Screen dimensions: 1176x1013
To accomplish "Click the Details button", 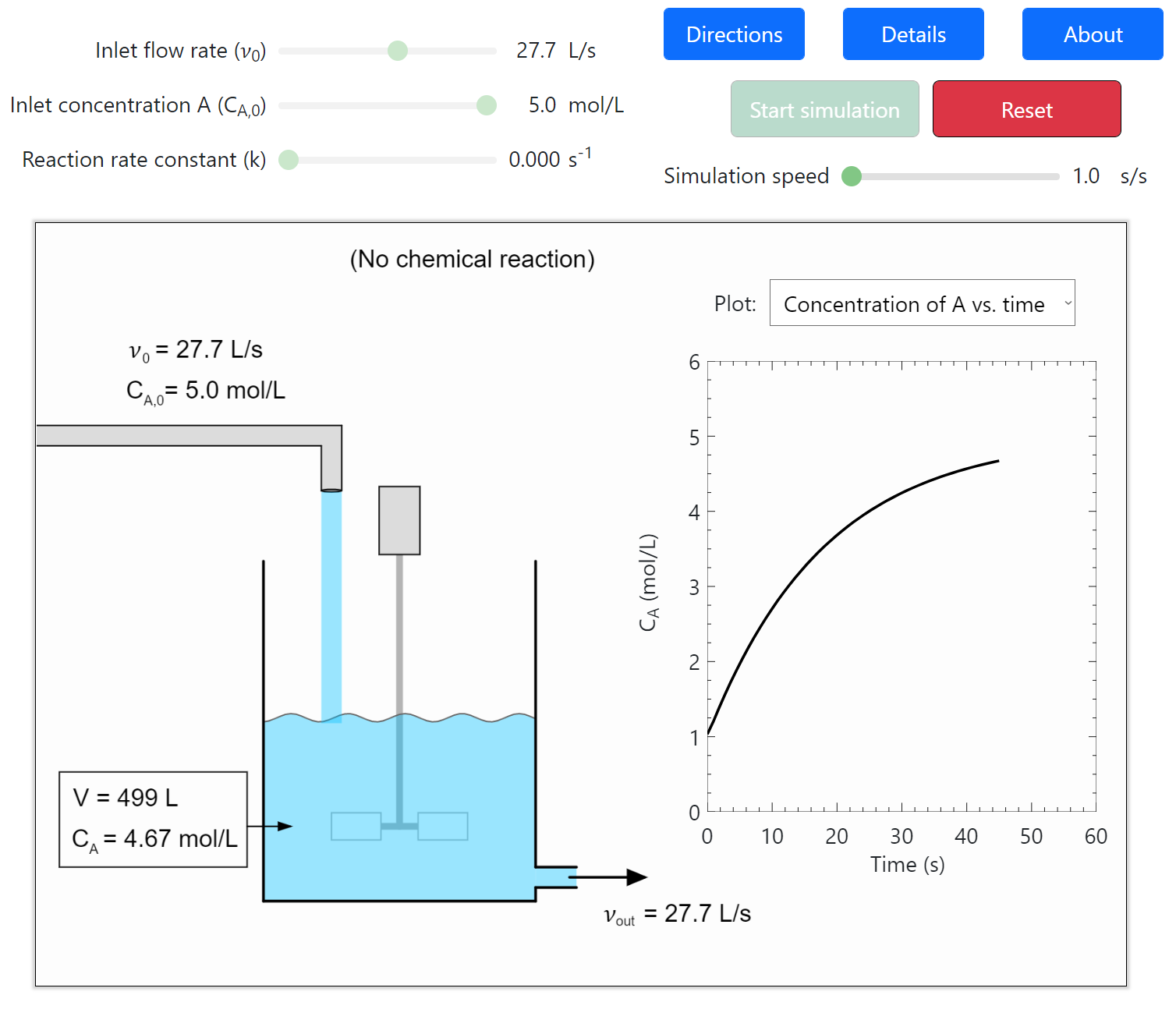I will tap(912, 34).
